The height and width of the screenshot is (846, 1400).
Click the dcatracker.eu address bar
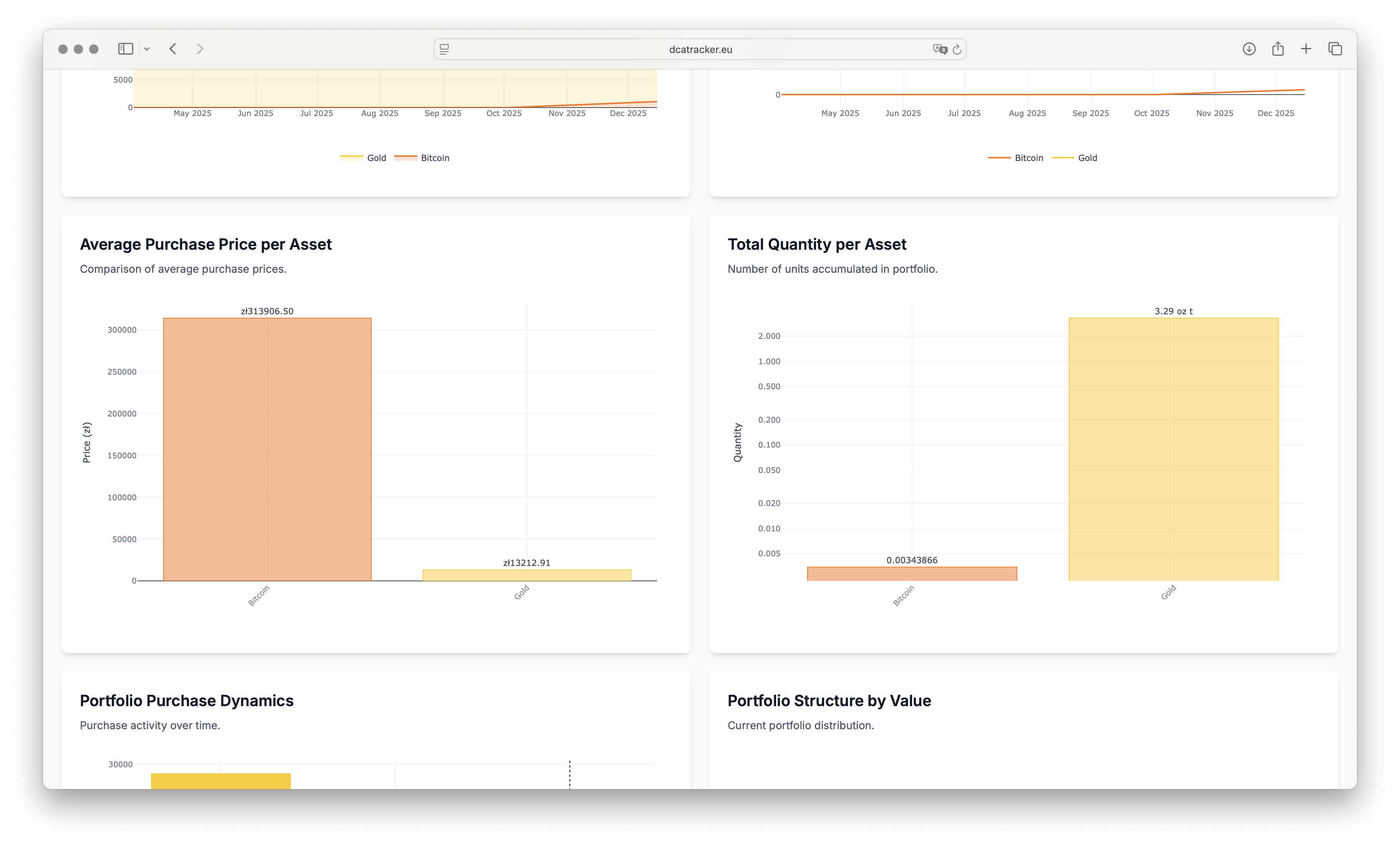pyautogui.click(x=700, y=49)
